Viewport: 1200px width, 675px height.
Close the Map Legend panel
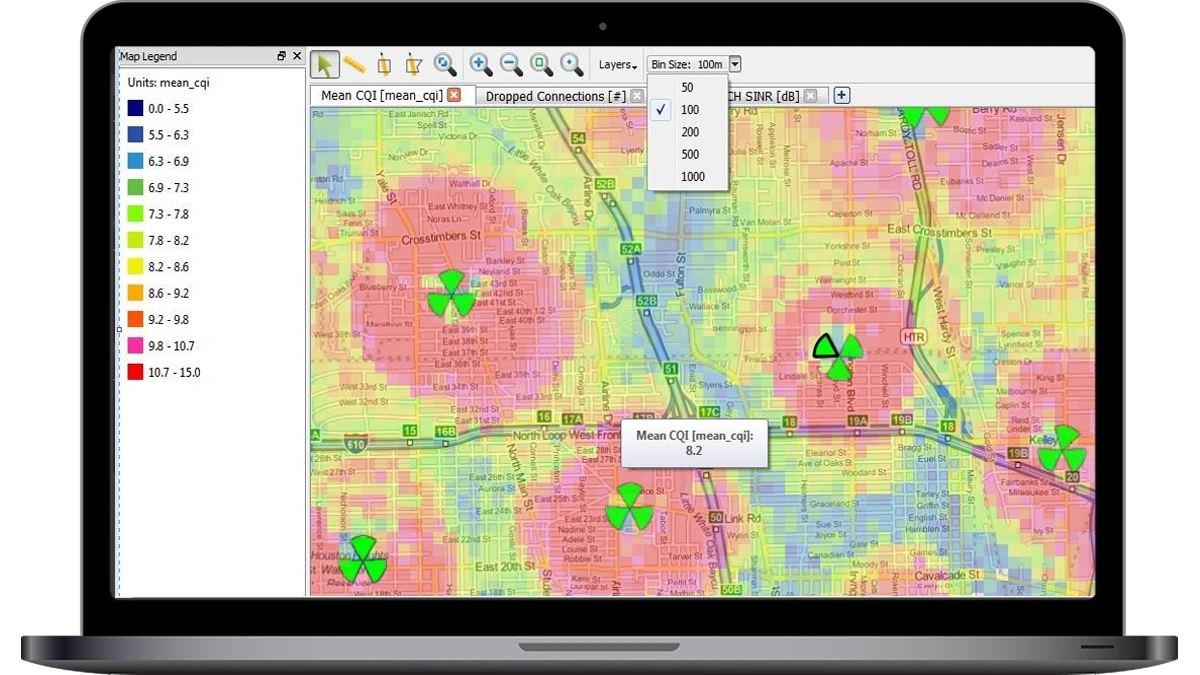pos(297,57)
